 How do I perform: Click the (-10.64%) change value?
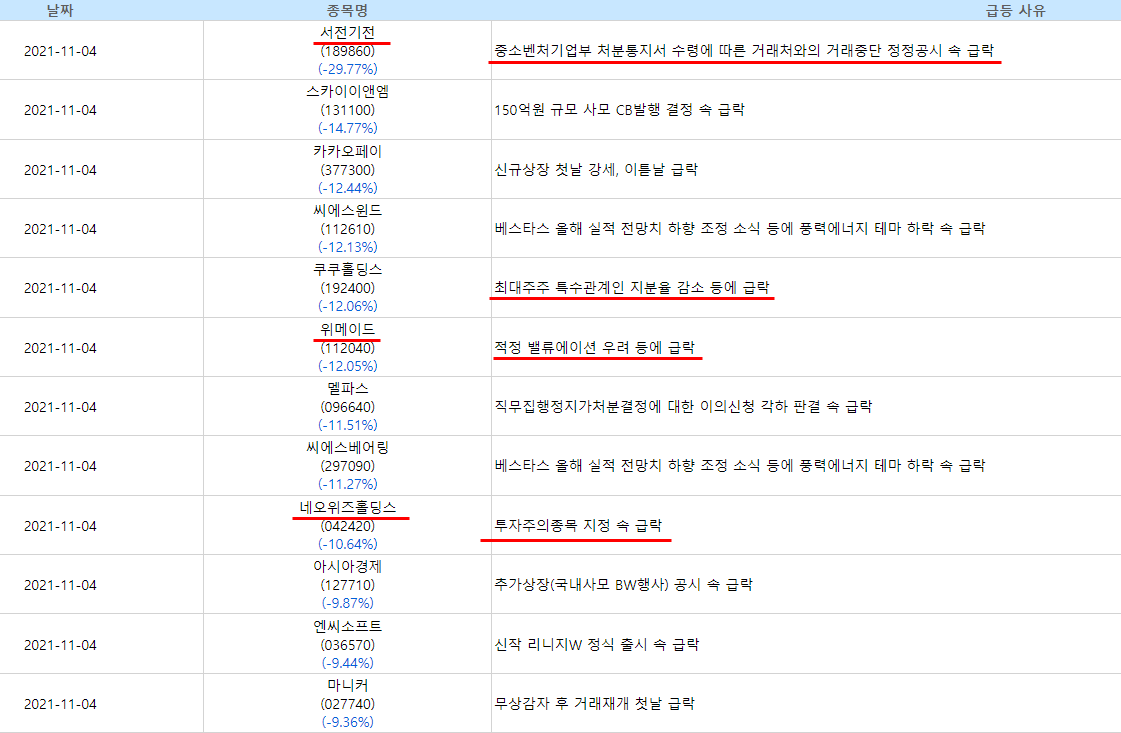[347, 544]
